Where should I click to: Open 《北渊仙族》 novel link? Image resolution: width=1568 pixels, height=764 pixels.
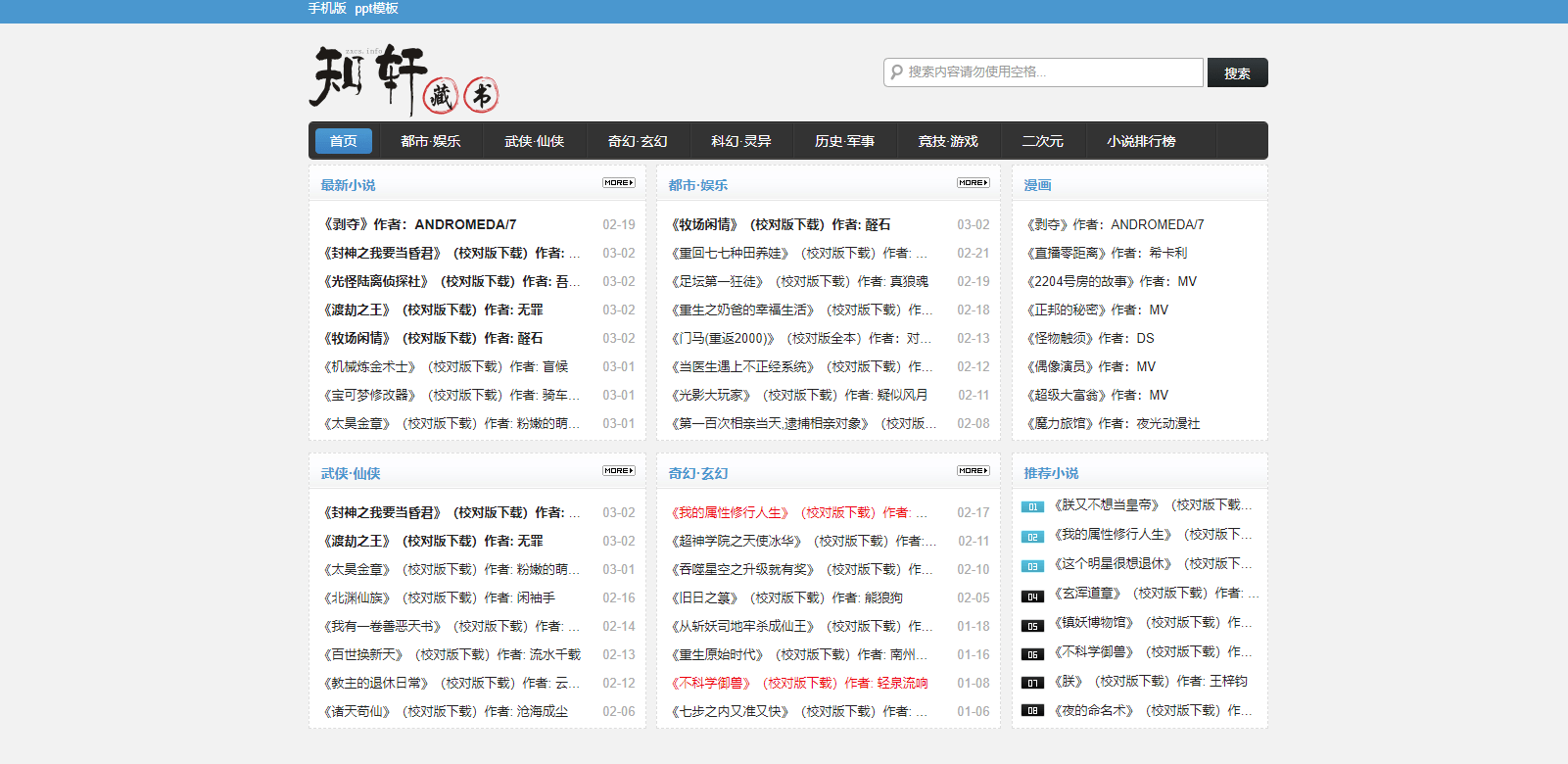pyautogui.click(x=440, y=597)
